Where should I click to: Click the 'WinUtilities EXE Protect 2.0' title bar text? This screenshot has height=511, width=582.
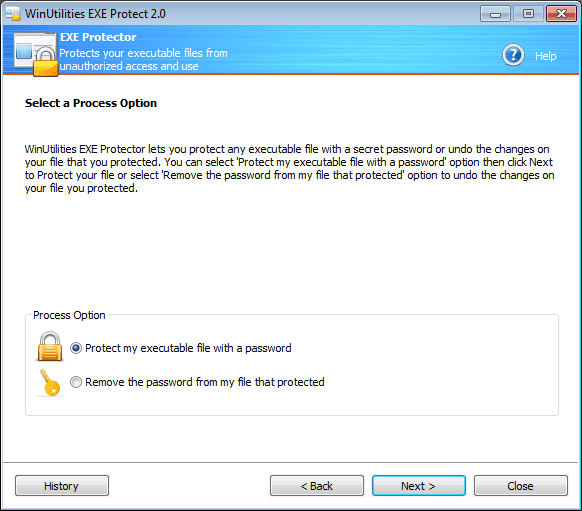click(95, 14)
